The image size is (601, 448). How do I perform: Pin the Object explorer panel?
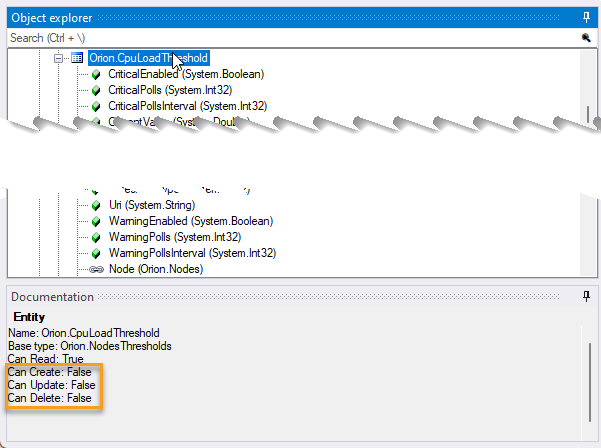pos(586,17)
